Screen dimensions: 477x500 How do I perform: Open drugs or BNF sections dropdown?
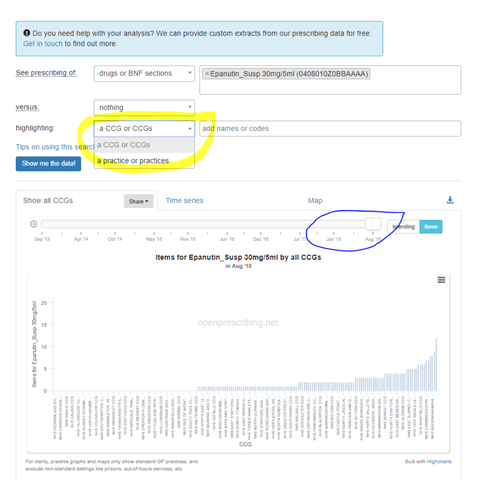pyautogui.click(x=144, y=73)
